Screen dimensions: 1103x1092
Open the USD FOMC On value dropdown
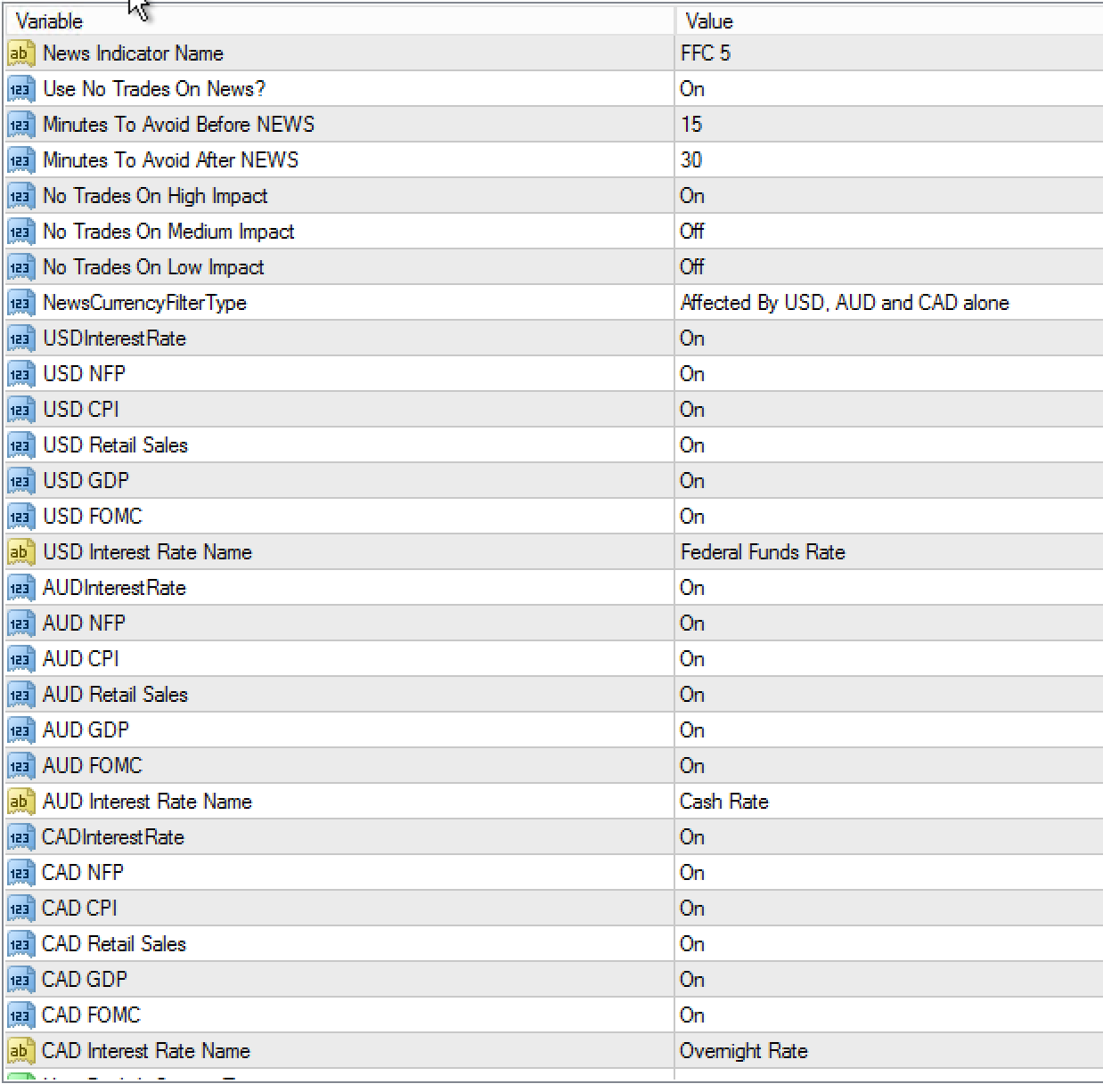(x=692, y=517)
